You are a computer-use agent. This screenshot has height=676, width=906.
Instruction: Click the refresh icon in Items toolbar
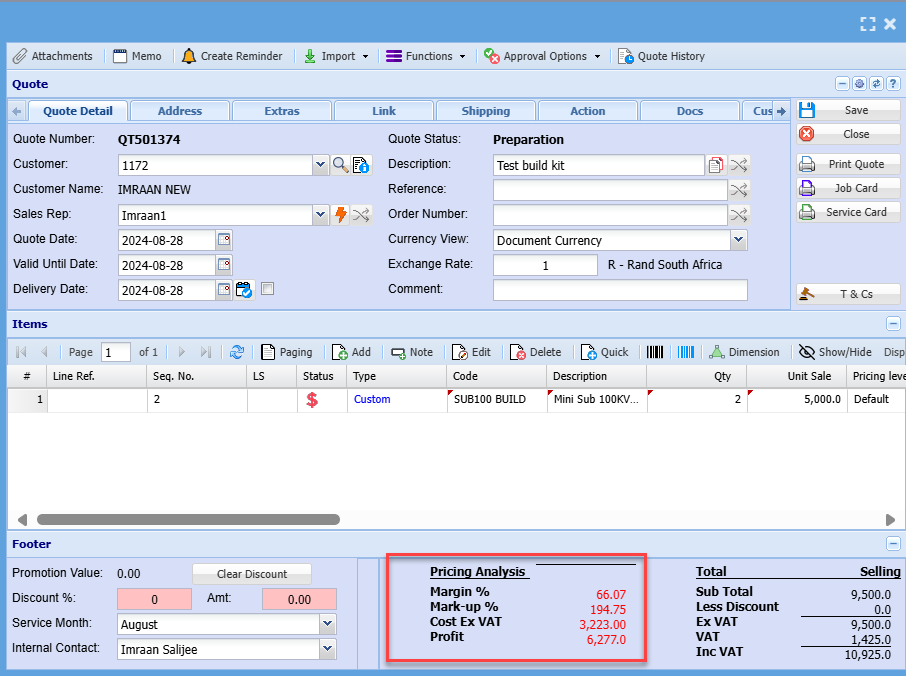pyautogui.click(x=237, y=352)
